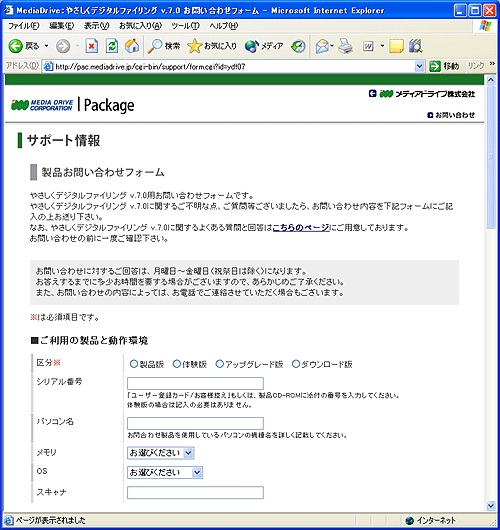500x530 pixels.
Task: Stop page loading with the red X icon
Action: point(92,46)
